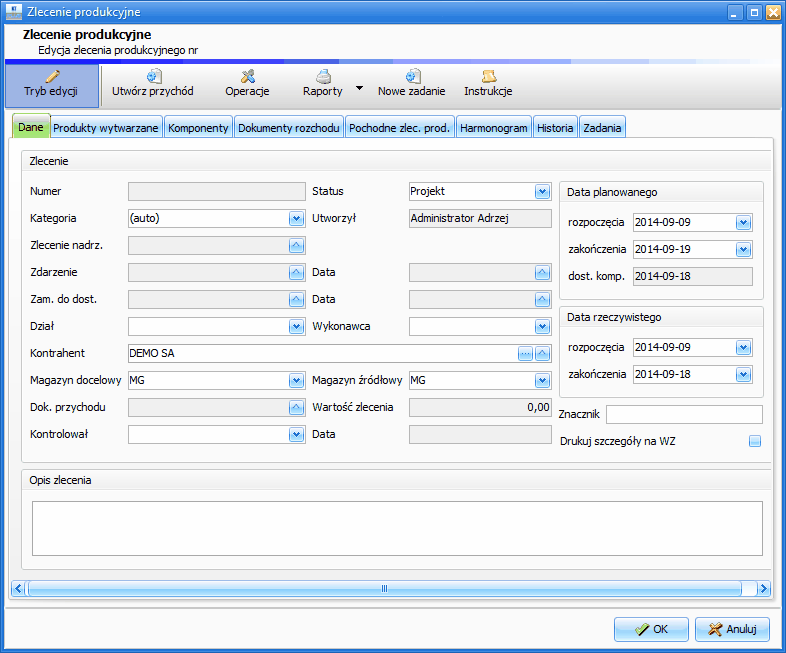The image size is (786, 653).
Task: Switch to the Komponenty tab
Action: [x=198, y=128]
